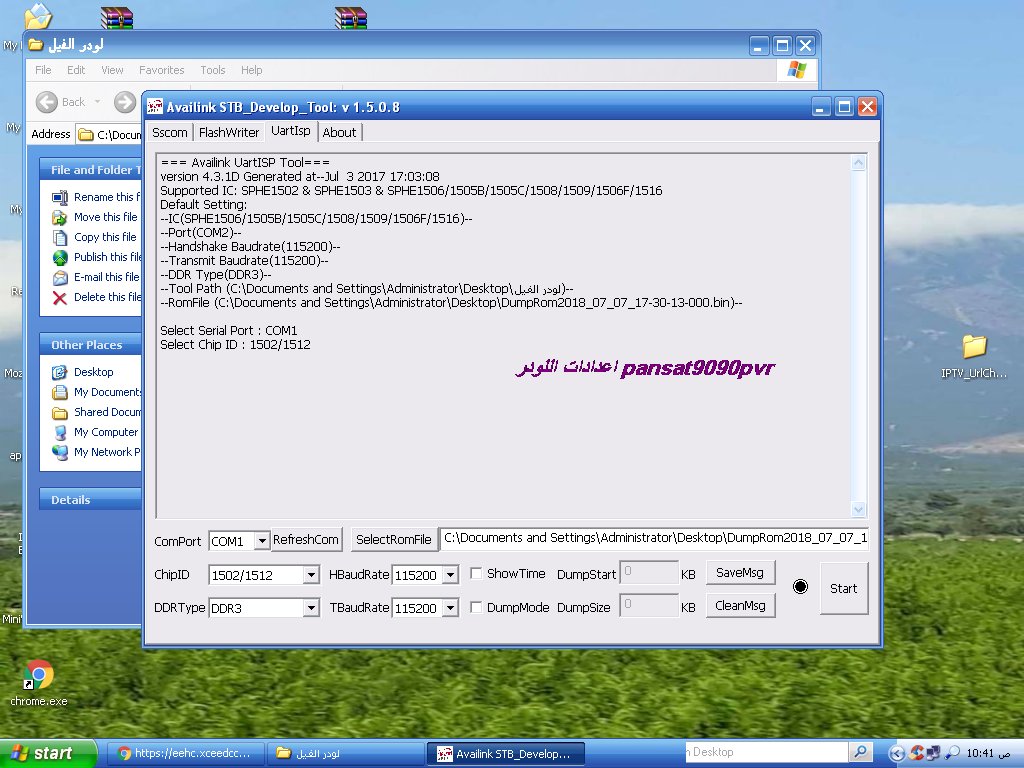This screenshot has width=1024, height=768.
Task: Click the Back arrow in Explorer
Action: pos(47,102)
